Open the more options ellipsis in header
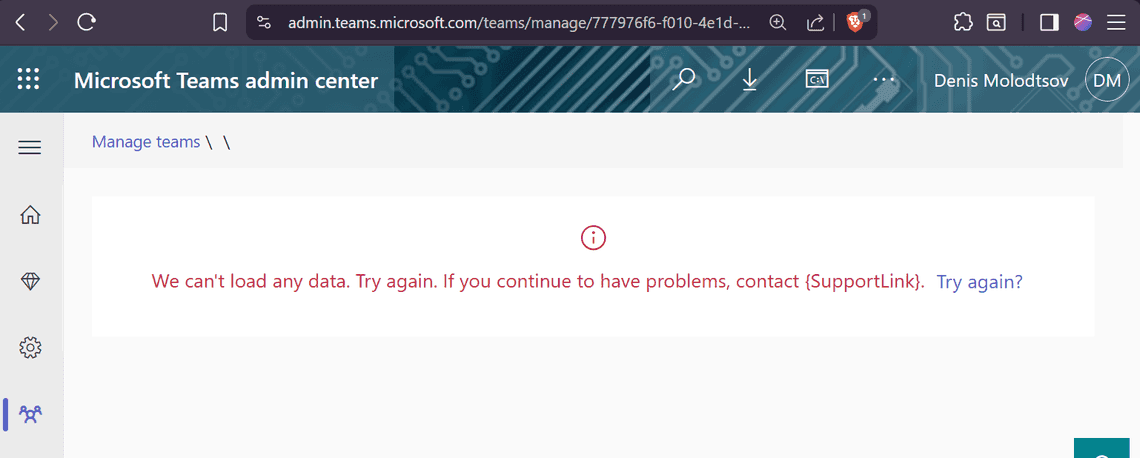 coord(884,80)
